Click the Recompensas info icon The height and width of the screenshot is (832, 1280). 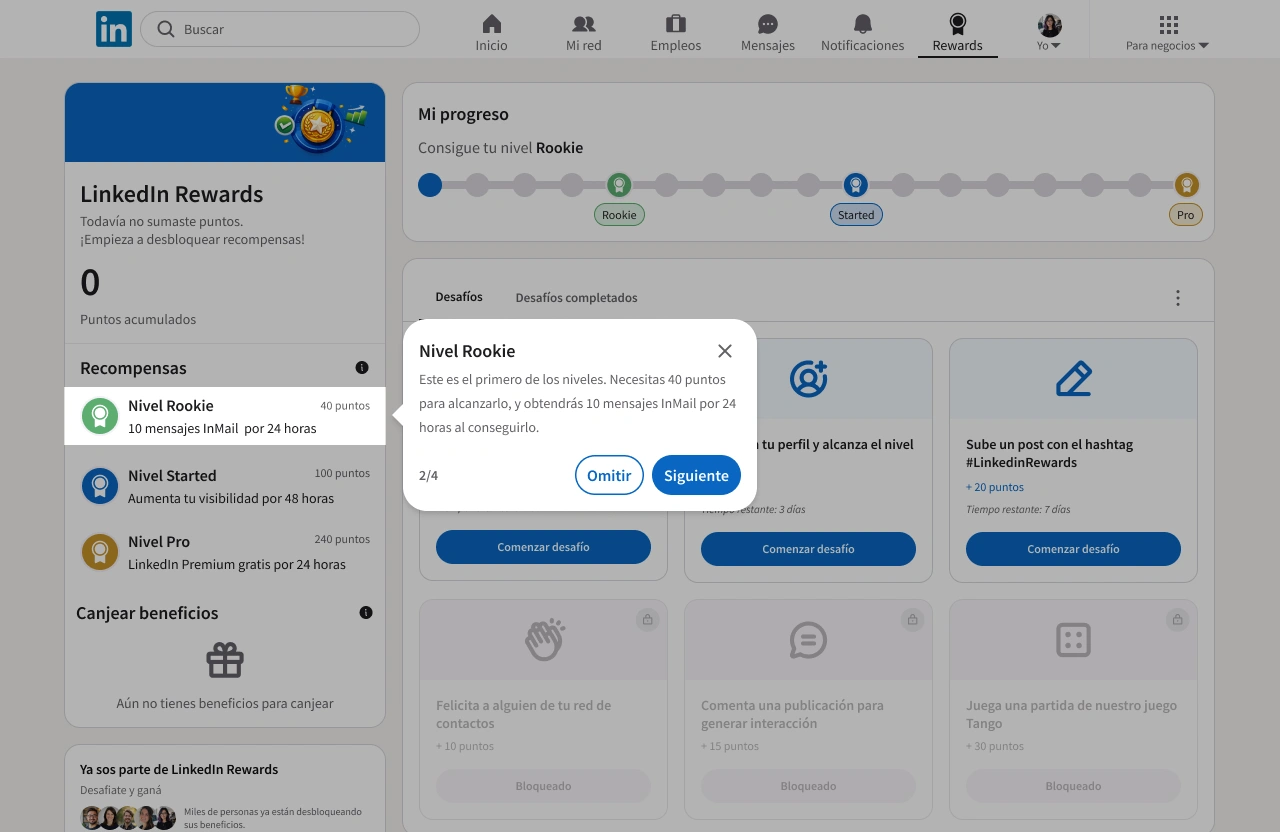tap(362, 368)
